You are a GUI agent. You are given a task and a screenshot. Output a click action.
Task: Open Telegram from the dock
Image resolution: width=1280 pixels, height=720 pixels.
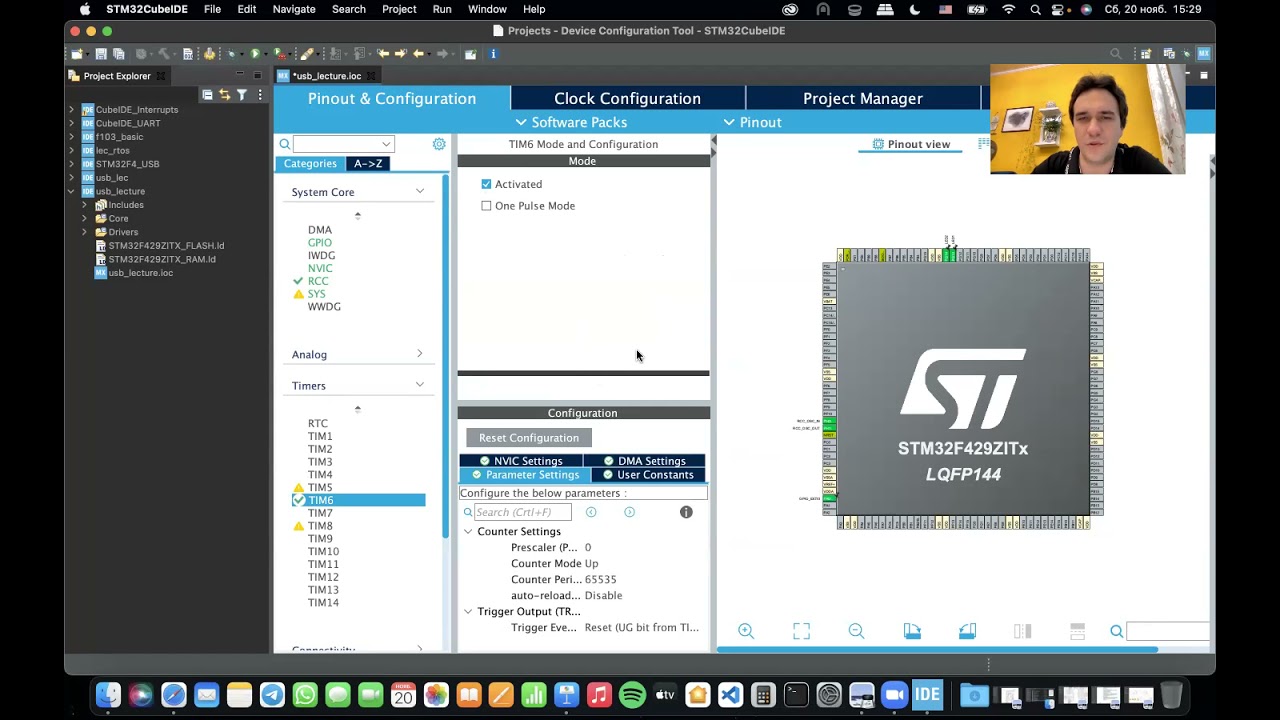coord(272,695)
